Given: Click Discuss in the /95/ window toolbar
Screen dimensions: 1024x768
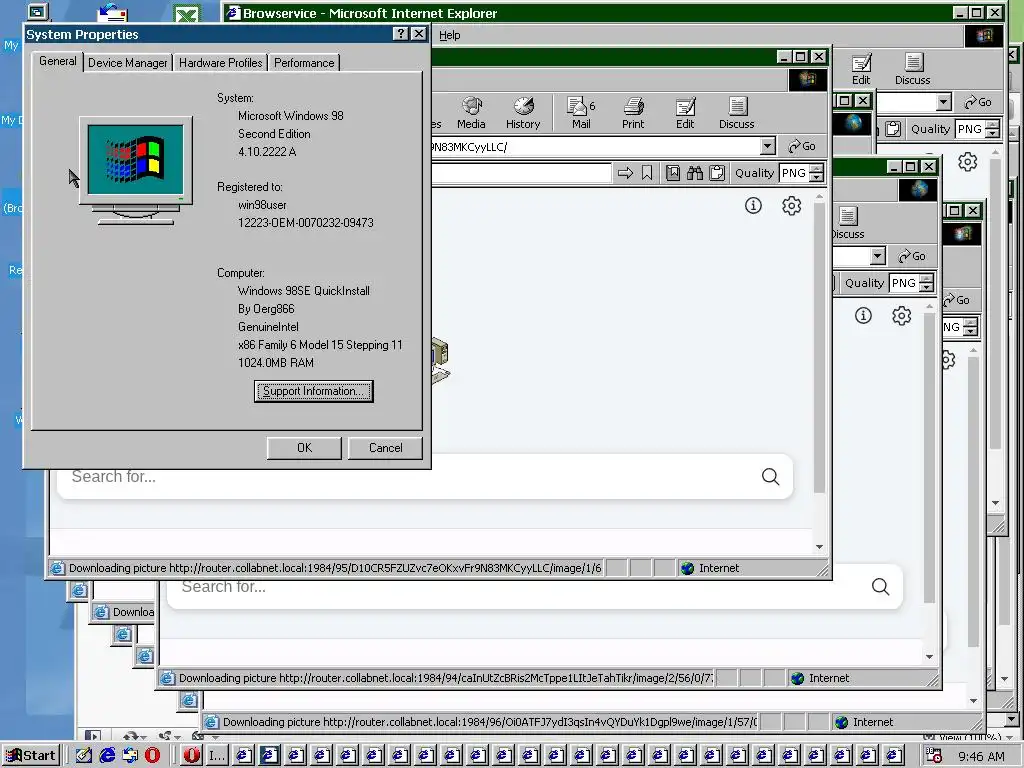Looking at the screenshot, I should [737, 113].
